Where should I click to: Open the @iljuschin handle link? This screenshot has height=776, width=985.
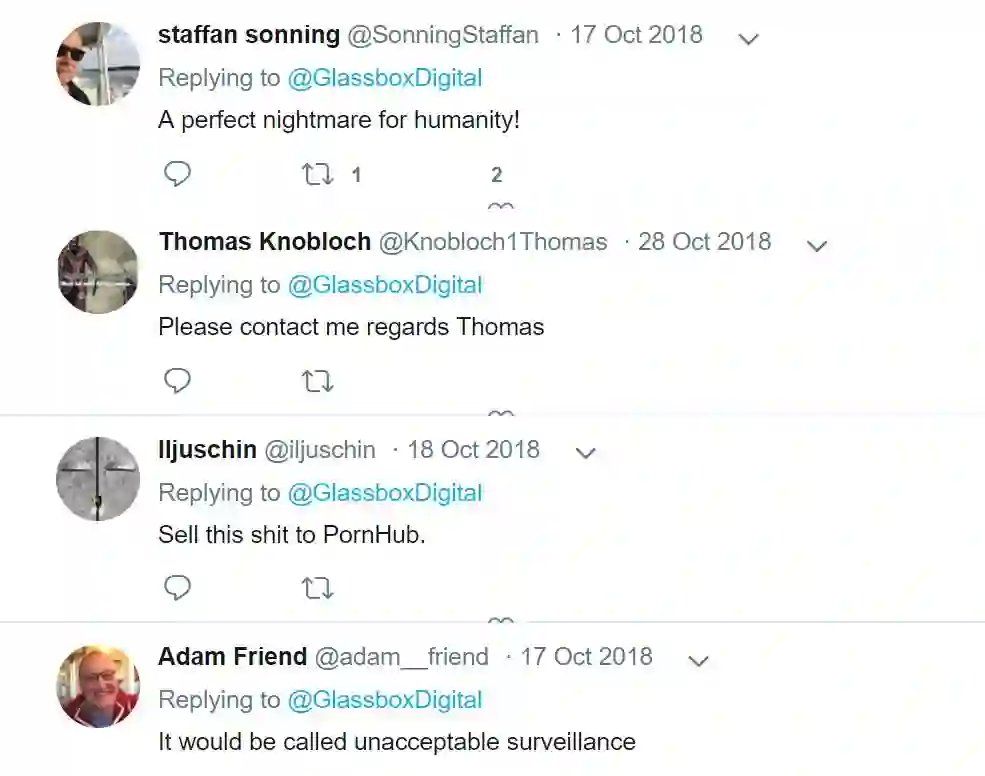(x=320, y=450)
